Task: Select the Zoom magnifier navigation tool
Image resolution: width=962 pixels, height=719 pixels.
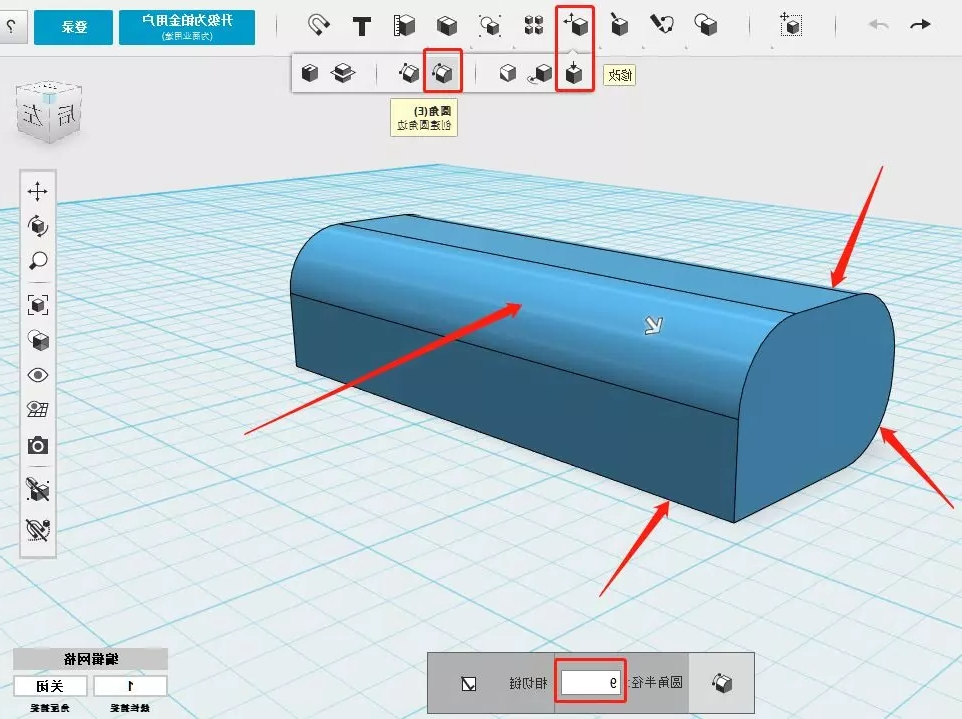Action: click(37, 261)
